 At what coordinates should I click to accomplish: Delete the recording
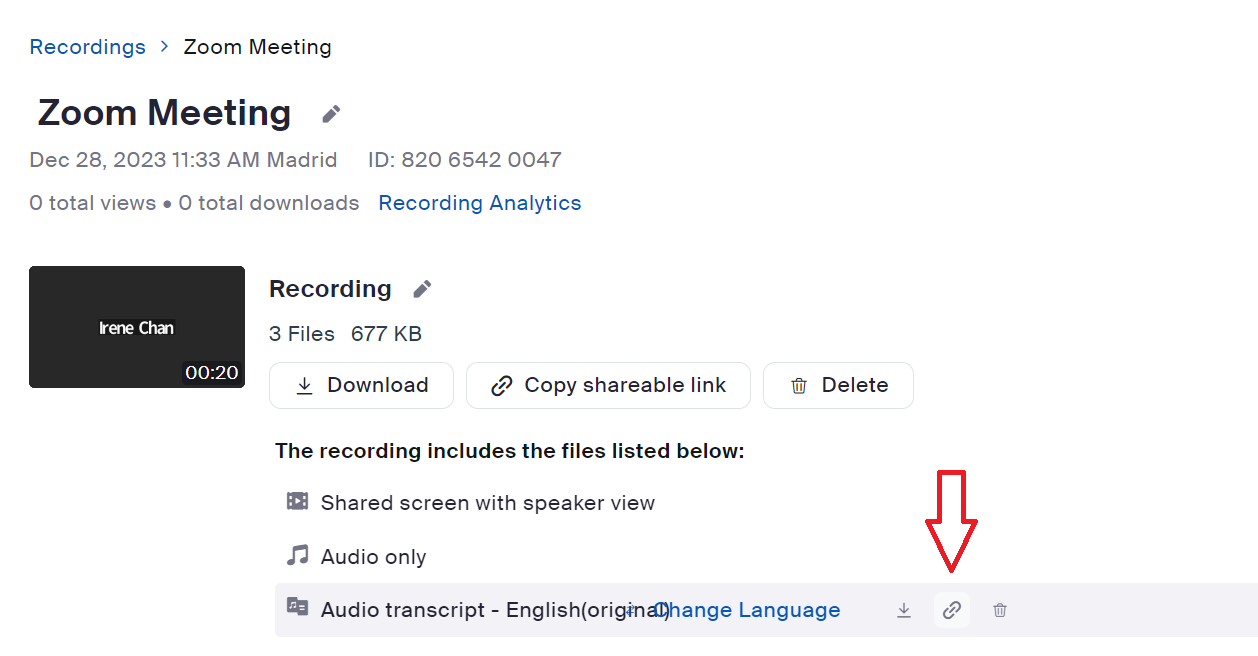point(838,385)
